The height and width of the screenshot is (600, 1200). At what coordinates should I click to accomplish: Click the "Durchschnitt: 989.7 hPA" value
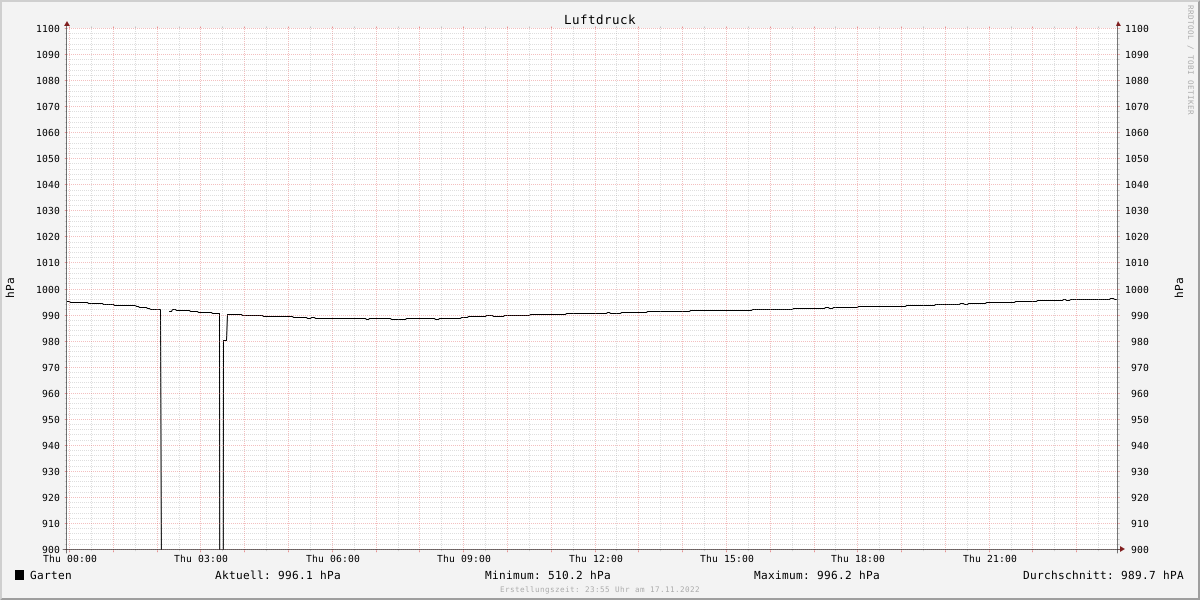1103,575
